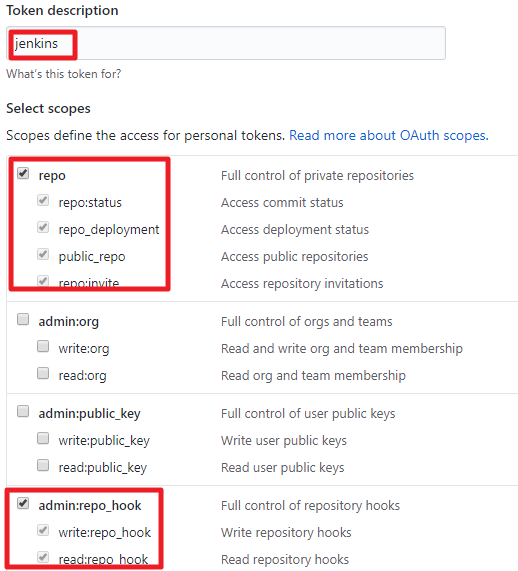This screenshot has height=571, width=518.
Task: Toggle the read:repo_hook checkbox
Action: click(43, 557)
